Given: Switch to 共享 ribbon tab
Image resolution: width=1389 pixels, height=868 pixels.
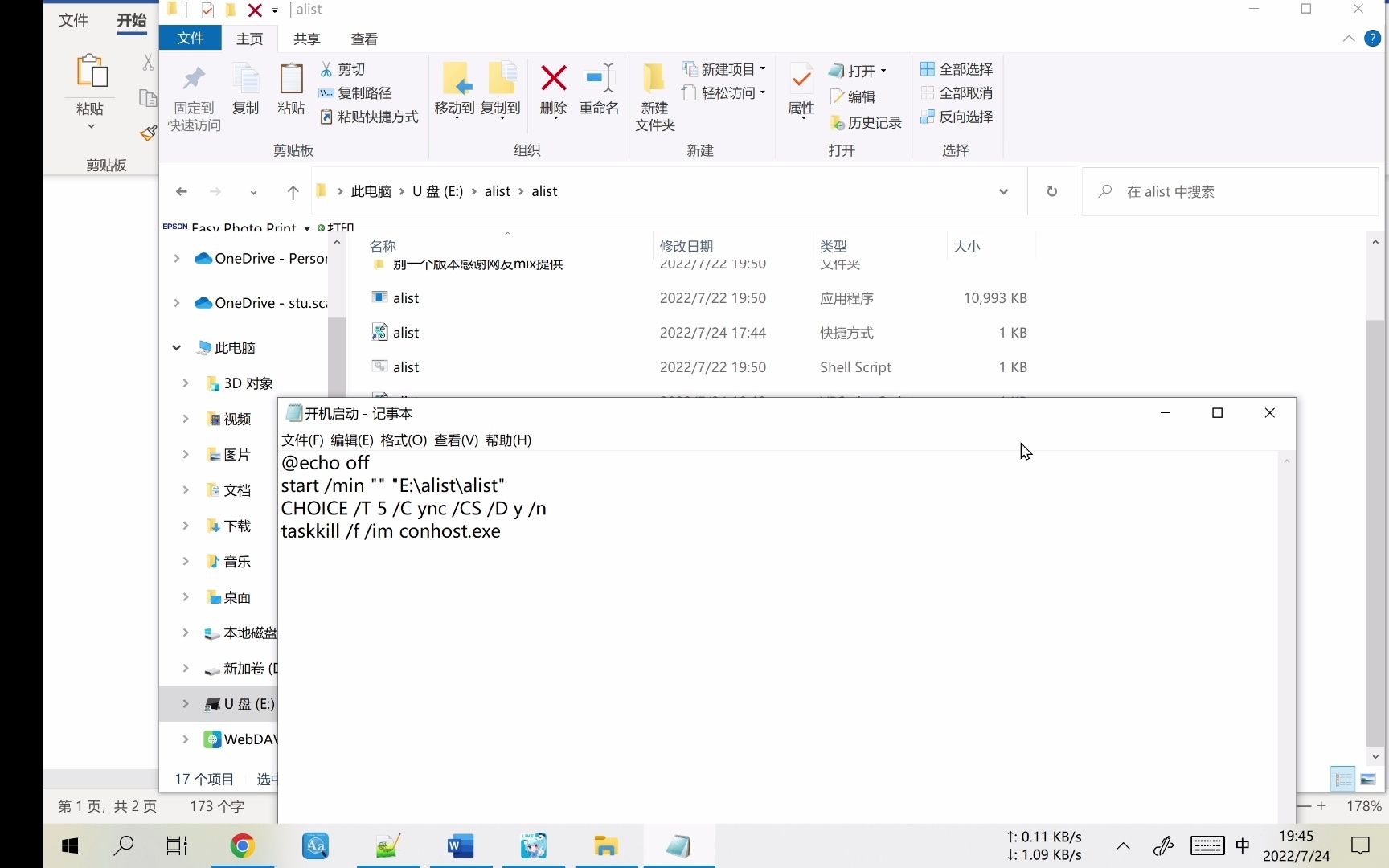Looking at the screenshot, I should tap(306, 39).
